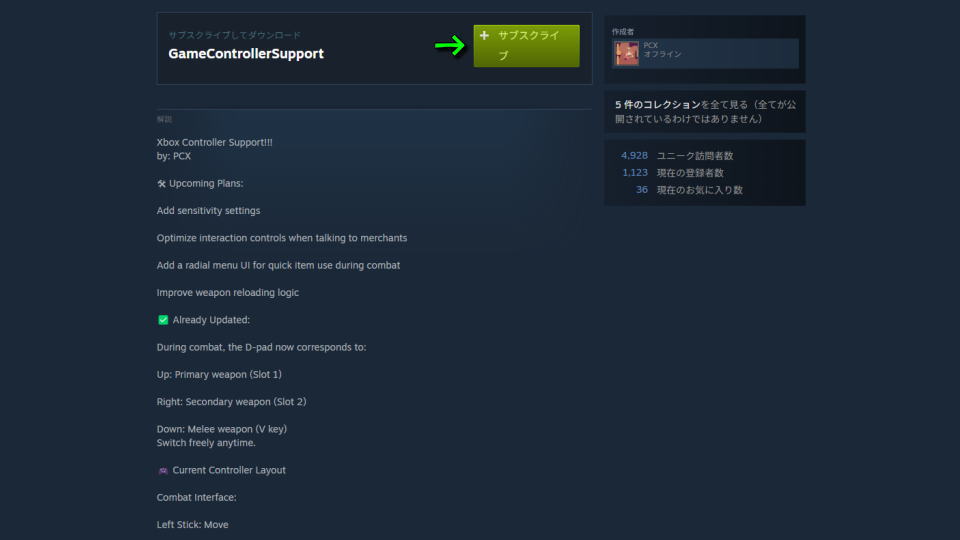
Task: Click the GameControllerSupport title
Action: coord(246,54)
